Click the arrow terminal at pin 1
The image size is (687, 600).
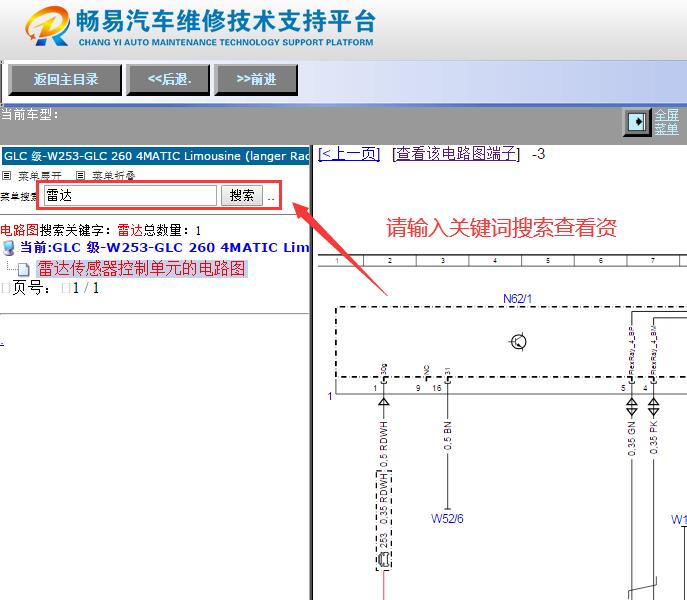click(384, 401)
